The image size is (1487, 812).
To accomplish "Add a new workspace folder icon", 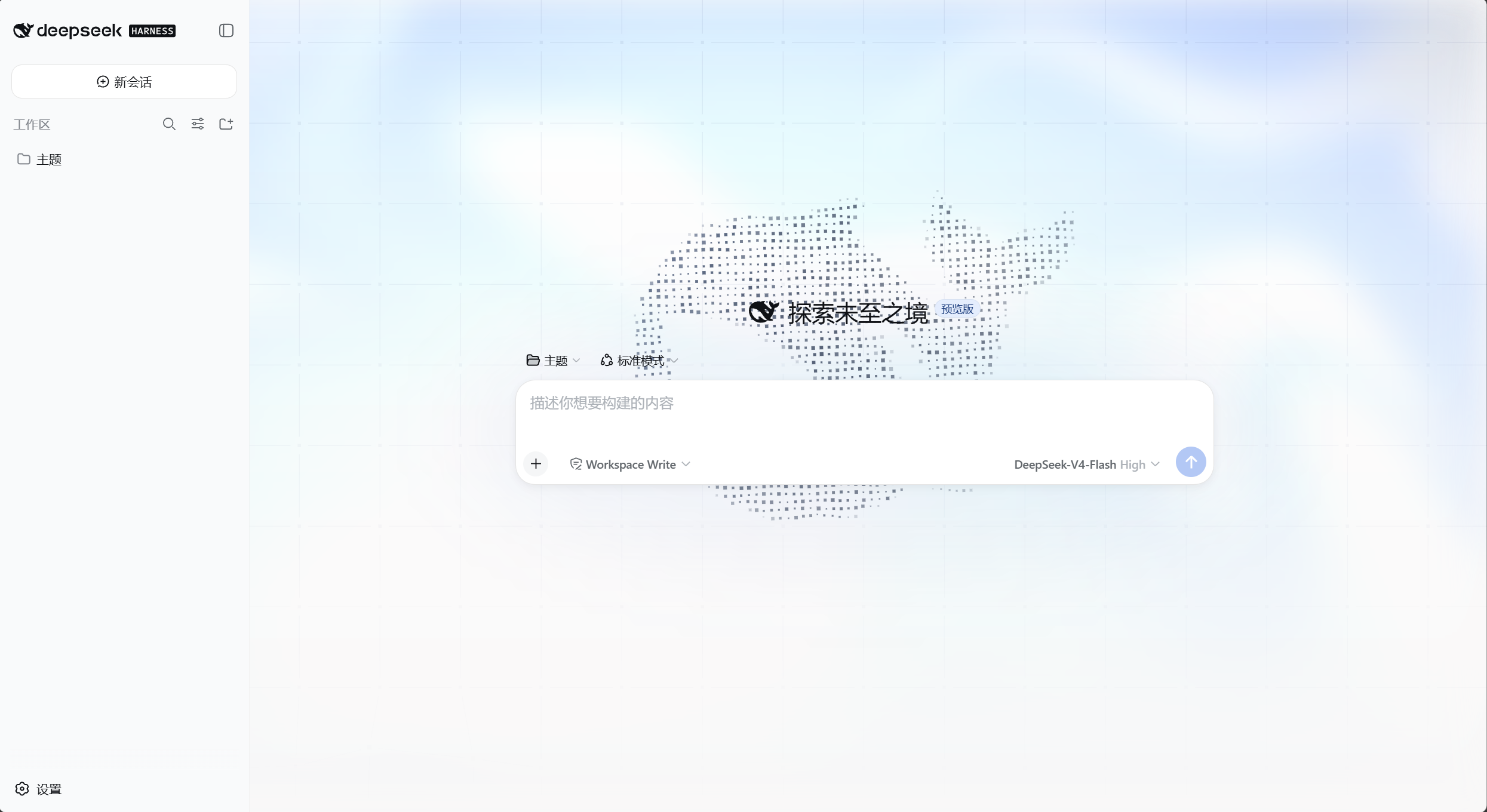I will (226, 124).
